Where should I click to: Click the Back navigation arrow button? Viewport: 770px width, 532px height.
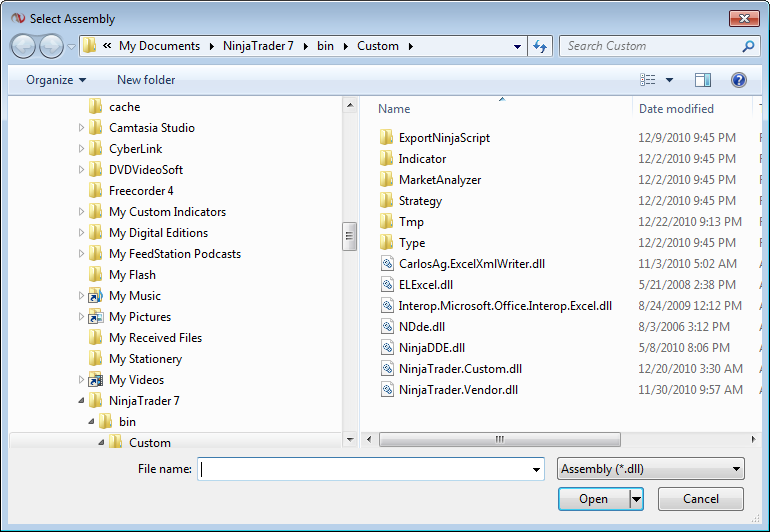pyautogui.click(x=24, y=46)
